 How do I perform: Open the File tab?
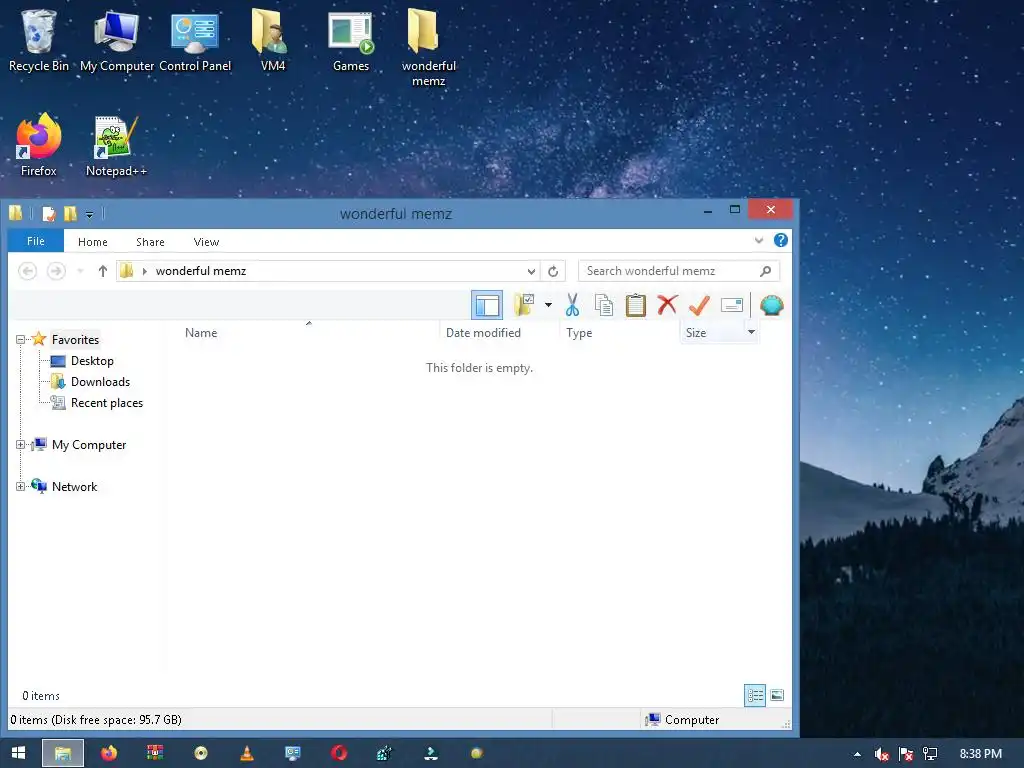36,241
